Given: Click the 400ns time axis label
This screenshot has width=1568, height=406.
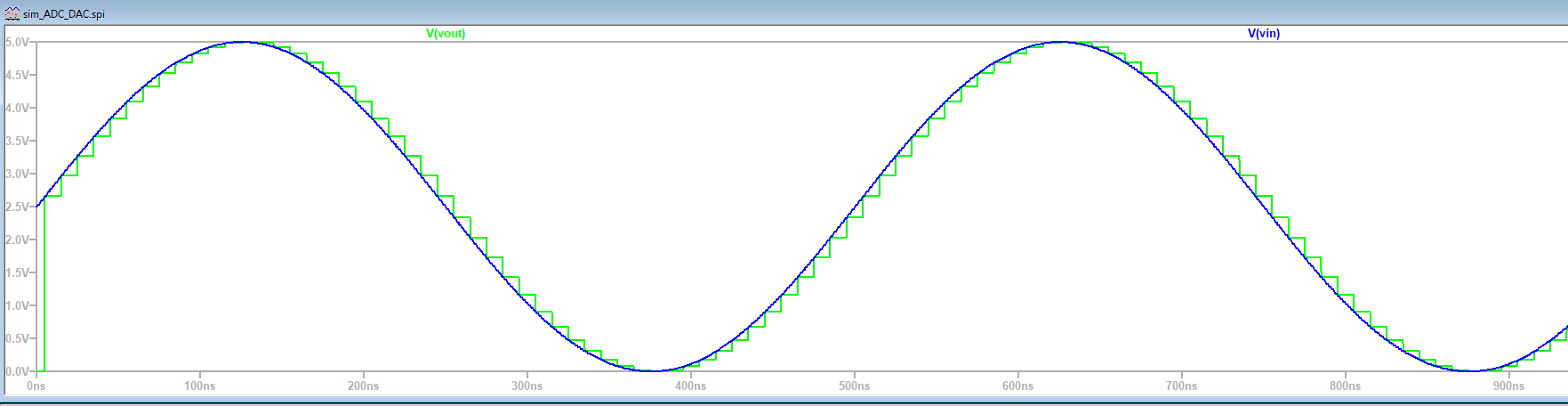Looking at the screenshot, I should click(691, 386).
